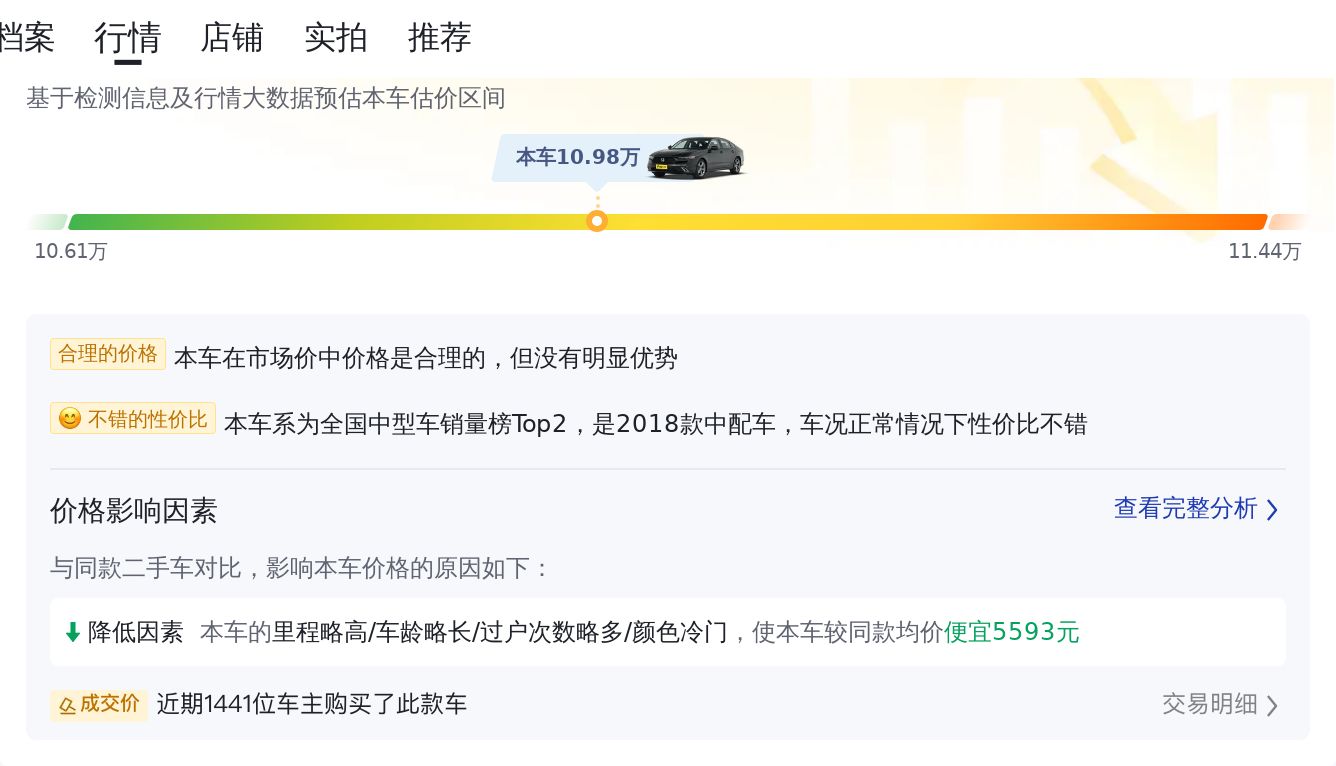1336x766 pixels.
Task: Click the 11.44万 maximum price label
Action: tap(1265, 251)
